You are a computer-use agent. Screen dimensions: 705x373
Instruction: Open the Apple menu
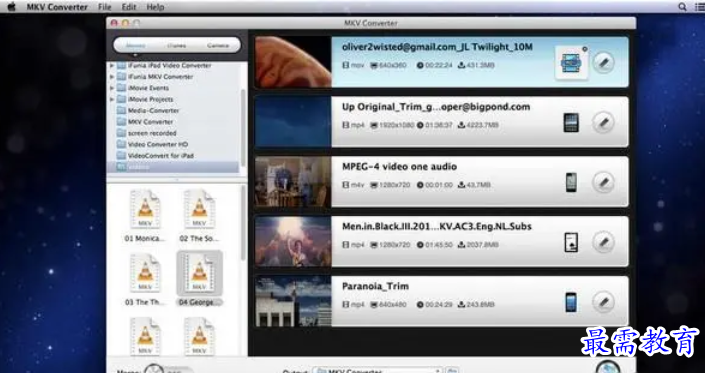11,7
